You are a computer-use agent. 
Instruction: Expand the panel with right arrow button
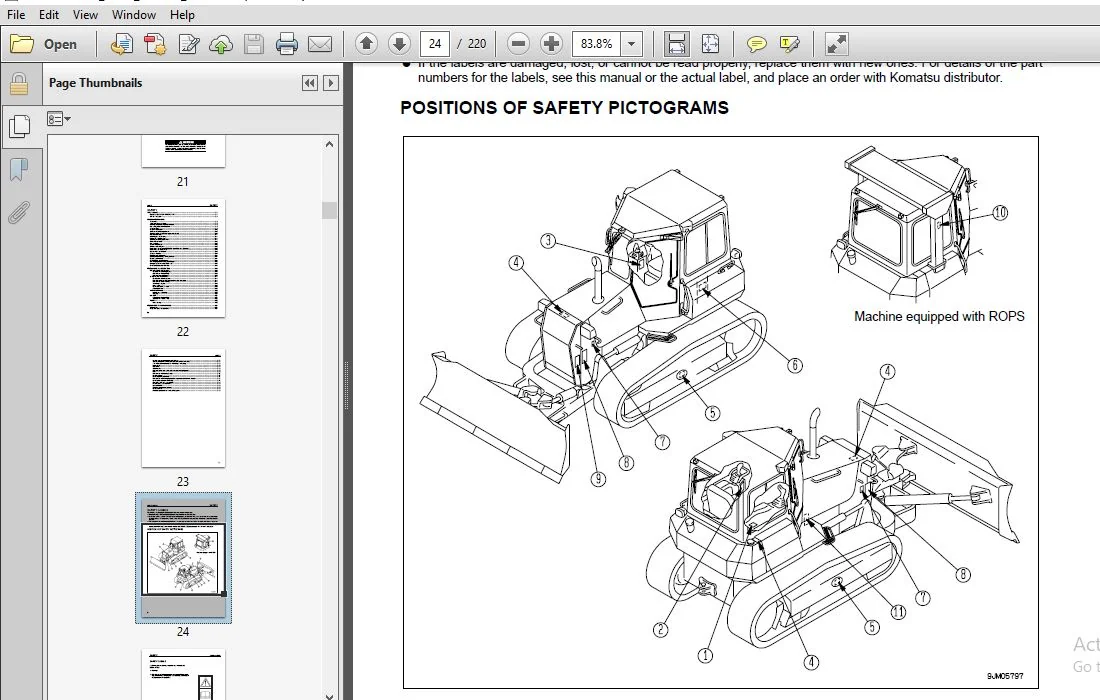pyautogui.click(x=330, y=83)
